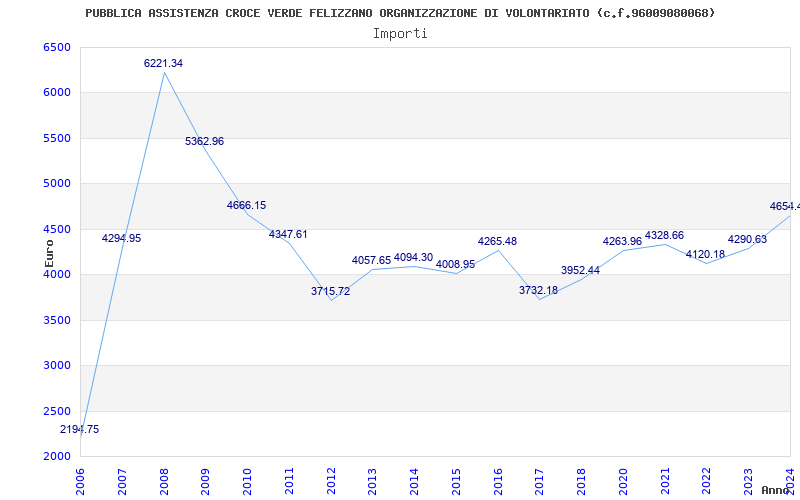This screenshot has height=500, width=800.
Task: Click the 2022 x-axis year label
Action: [707, 481]
